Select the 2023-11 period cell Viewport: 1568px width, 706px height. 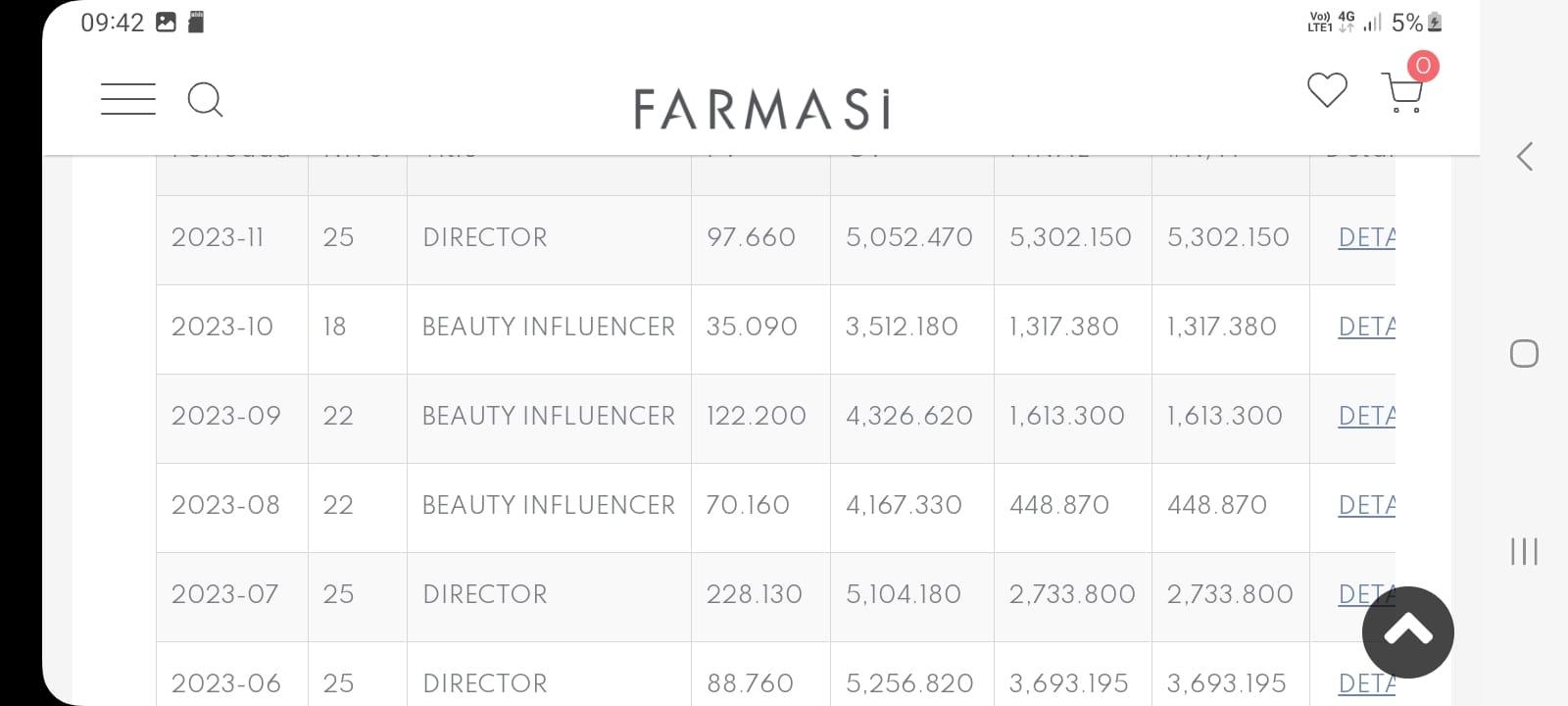click(x=218, y=237)
